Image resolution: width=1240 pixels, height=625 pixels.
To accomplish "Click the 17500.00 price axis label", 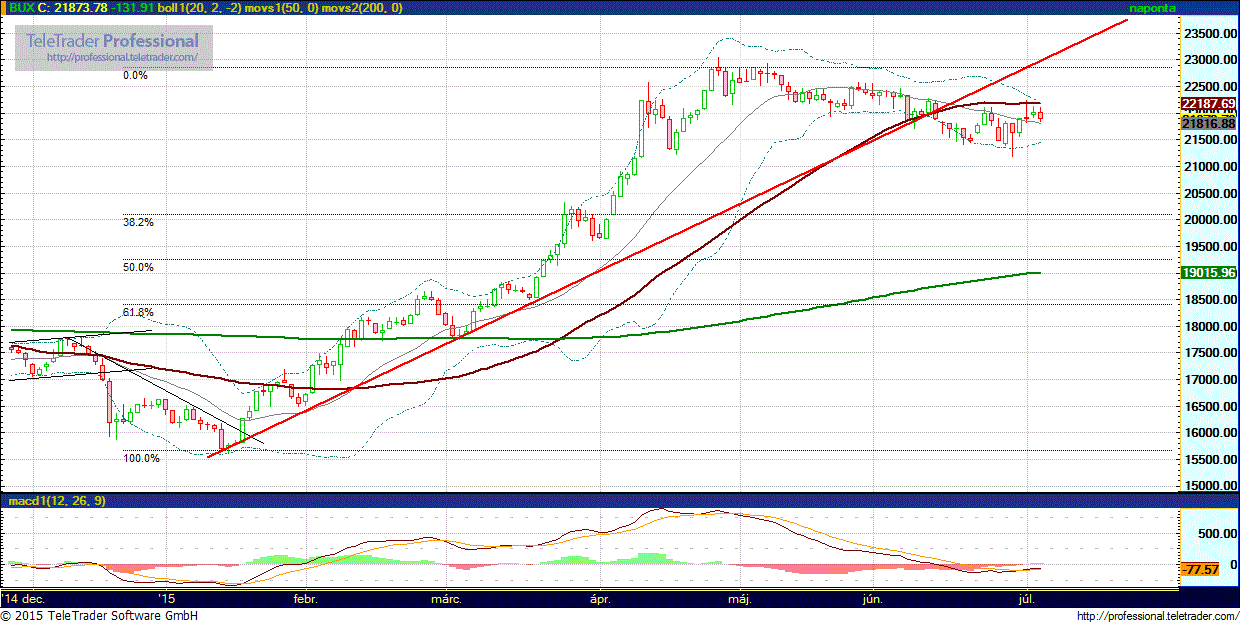I will [1209, 353].
